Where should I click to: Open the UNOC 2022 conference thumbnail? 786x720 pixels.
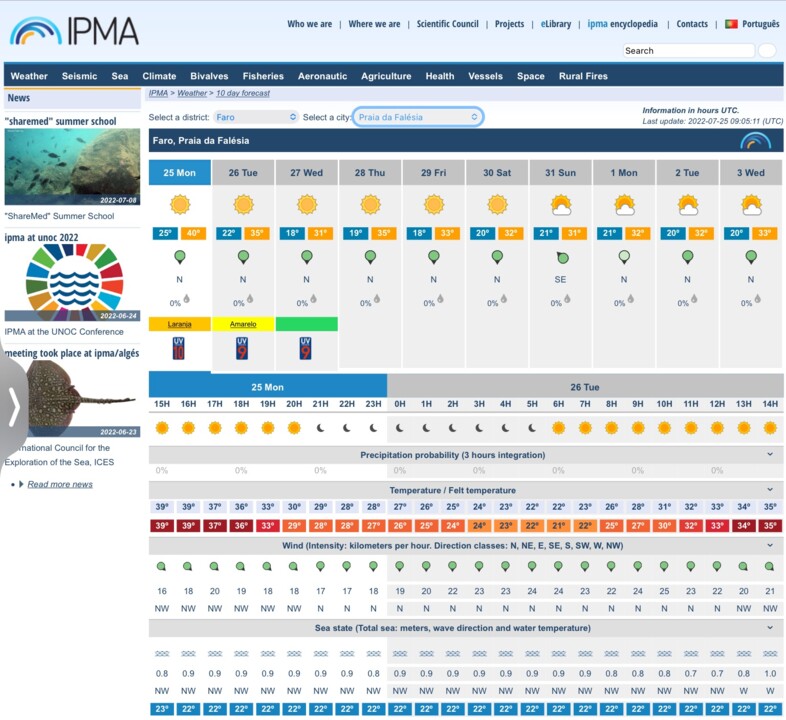pos(72,283)
